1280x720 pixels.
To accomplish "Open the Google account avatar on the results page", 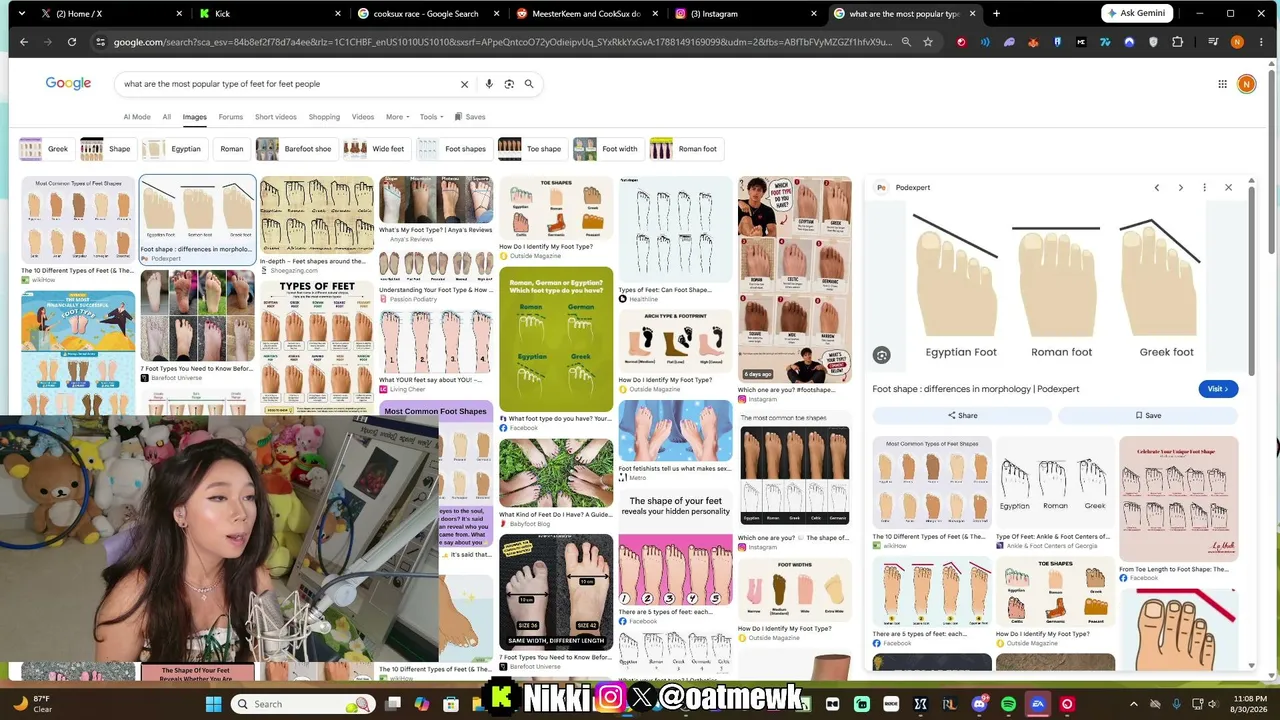I will click(x=1246, y=84).
